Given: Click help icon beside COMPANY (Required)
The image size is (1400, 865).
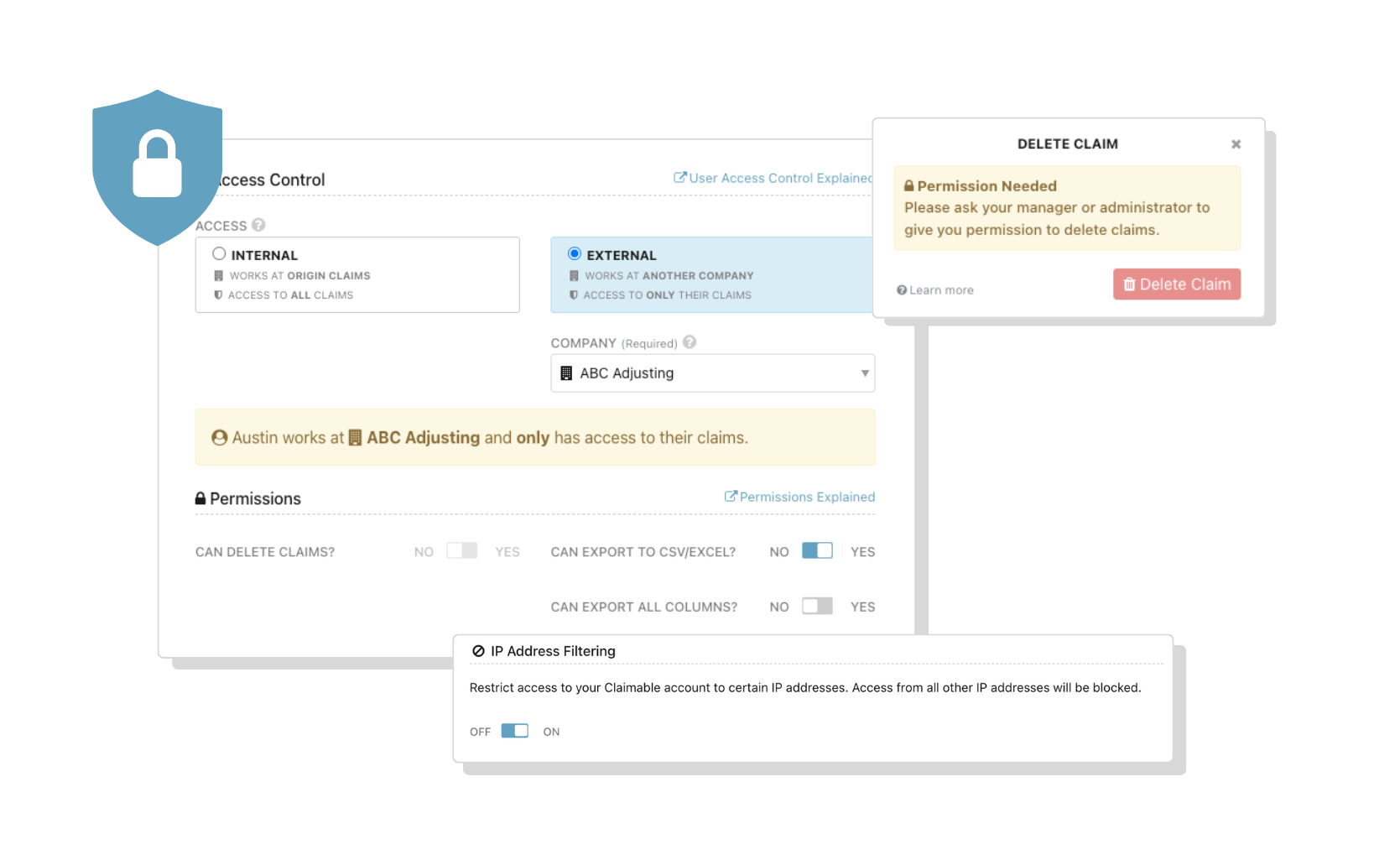Looking at the screenshot, I should [x=690, y=342].
